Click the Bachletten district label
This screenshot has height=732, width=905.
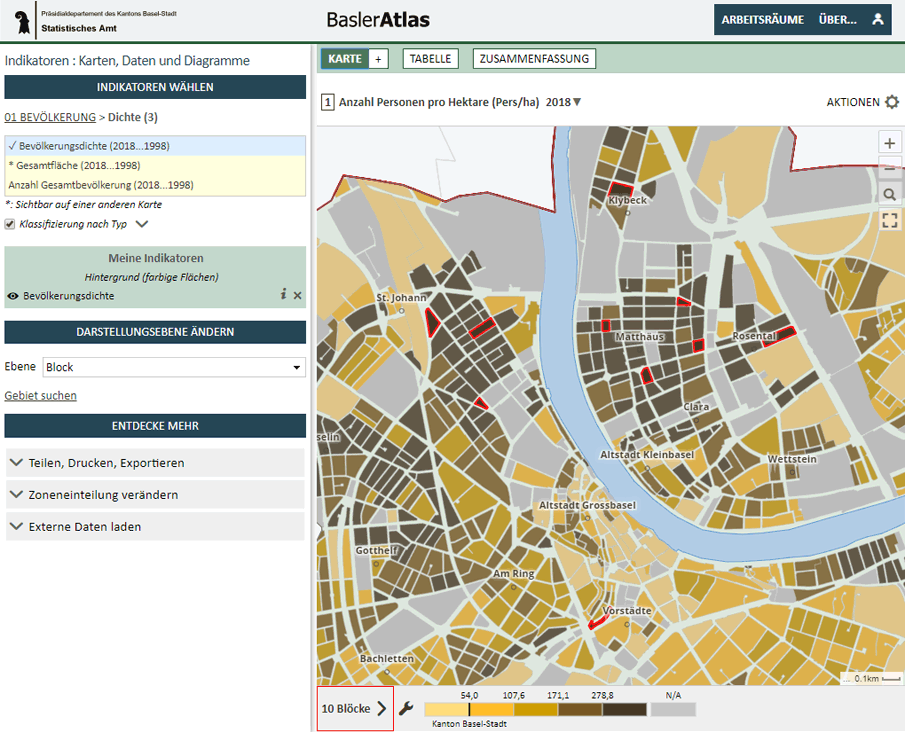[387, 658]
